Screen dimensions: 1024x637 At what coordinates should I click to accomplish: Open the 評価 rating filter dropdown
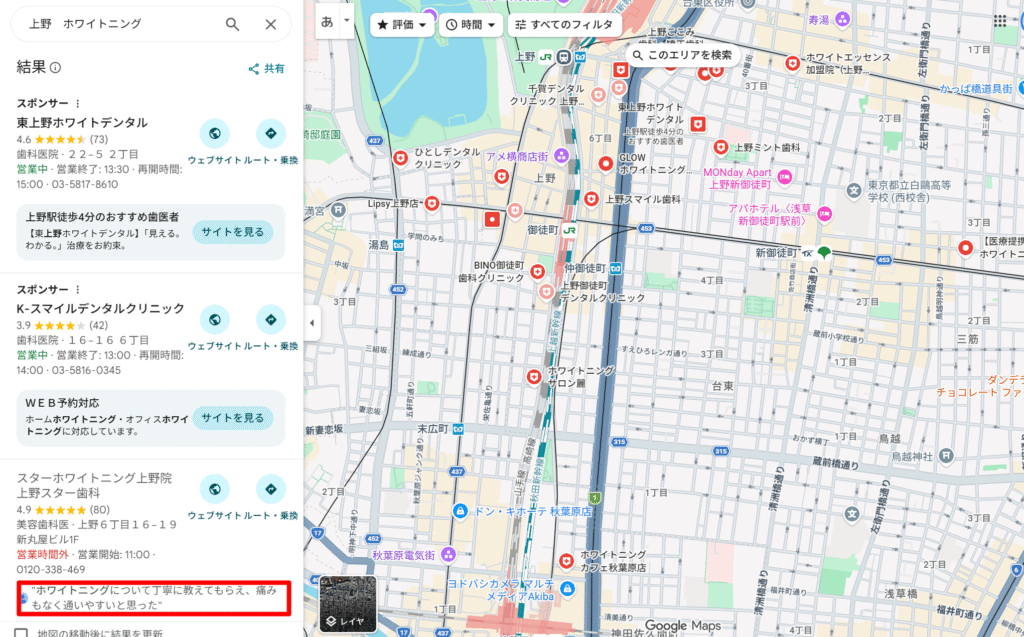(402, 25)
